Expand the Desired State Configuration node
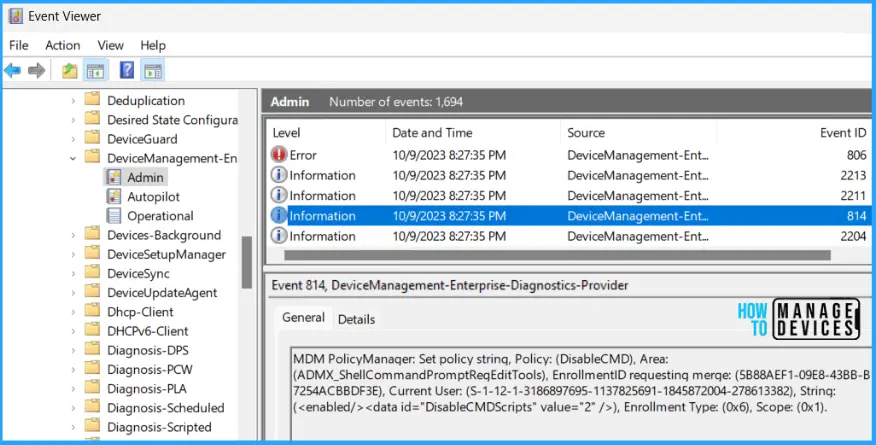The width and height of the screenshot is (876, 445). point(73,120)
